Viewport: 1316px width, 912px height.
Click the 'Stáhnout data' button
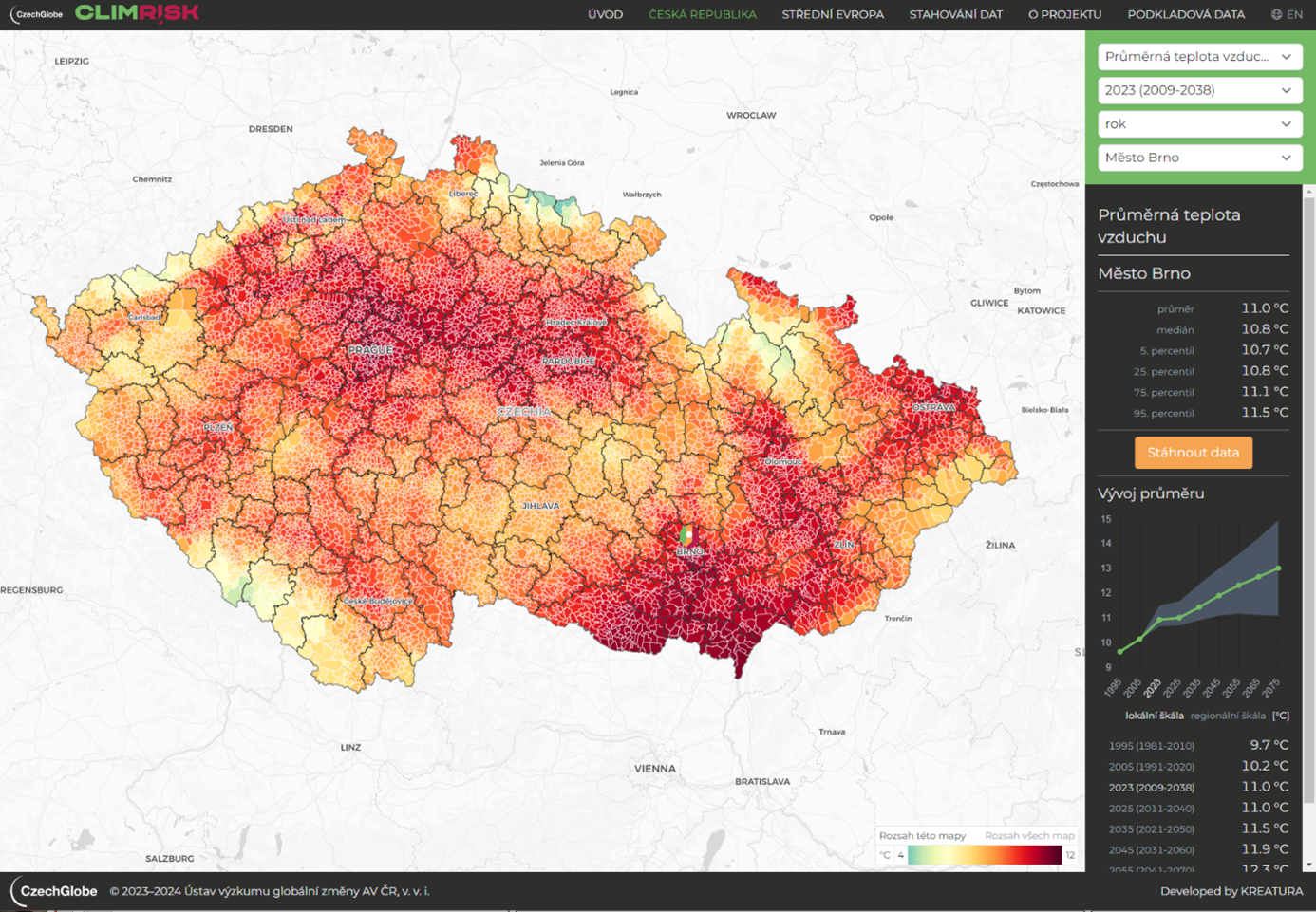(x=1193, y=453)
